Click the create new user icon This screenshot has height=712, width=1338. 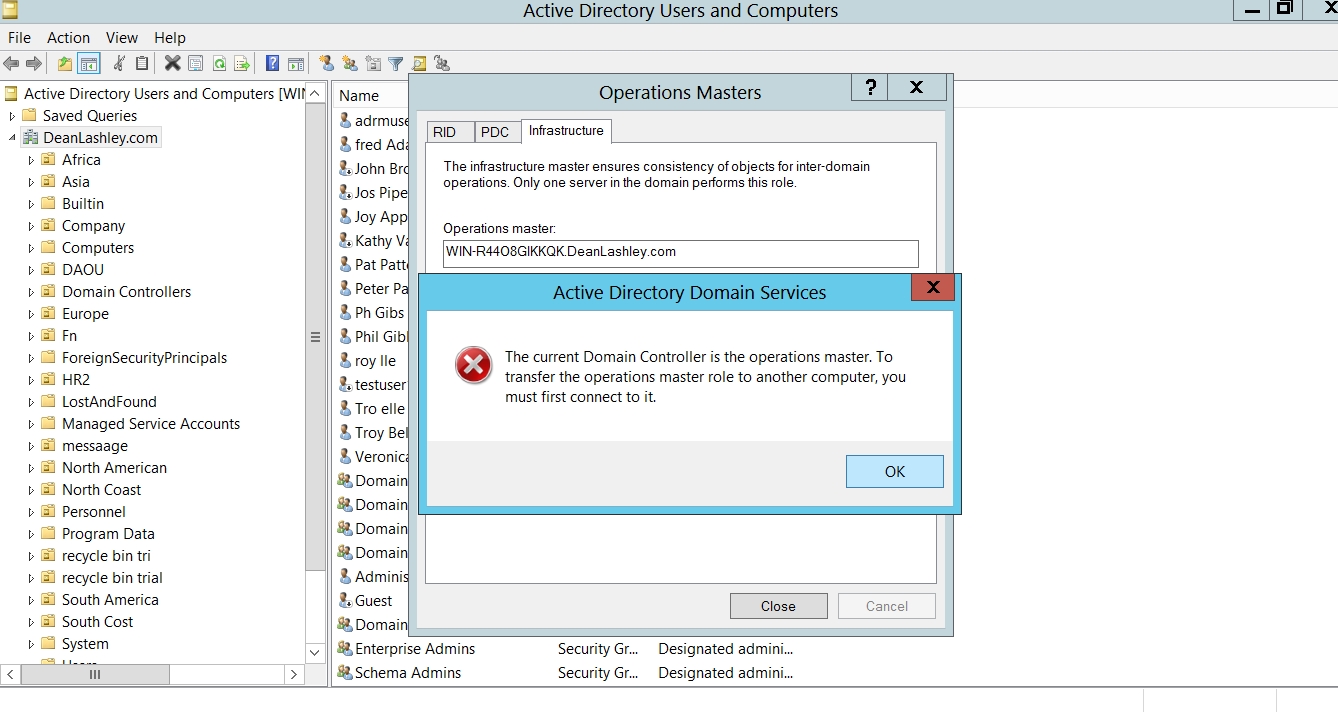click(x=327, y=64)
